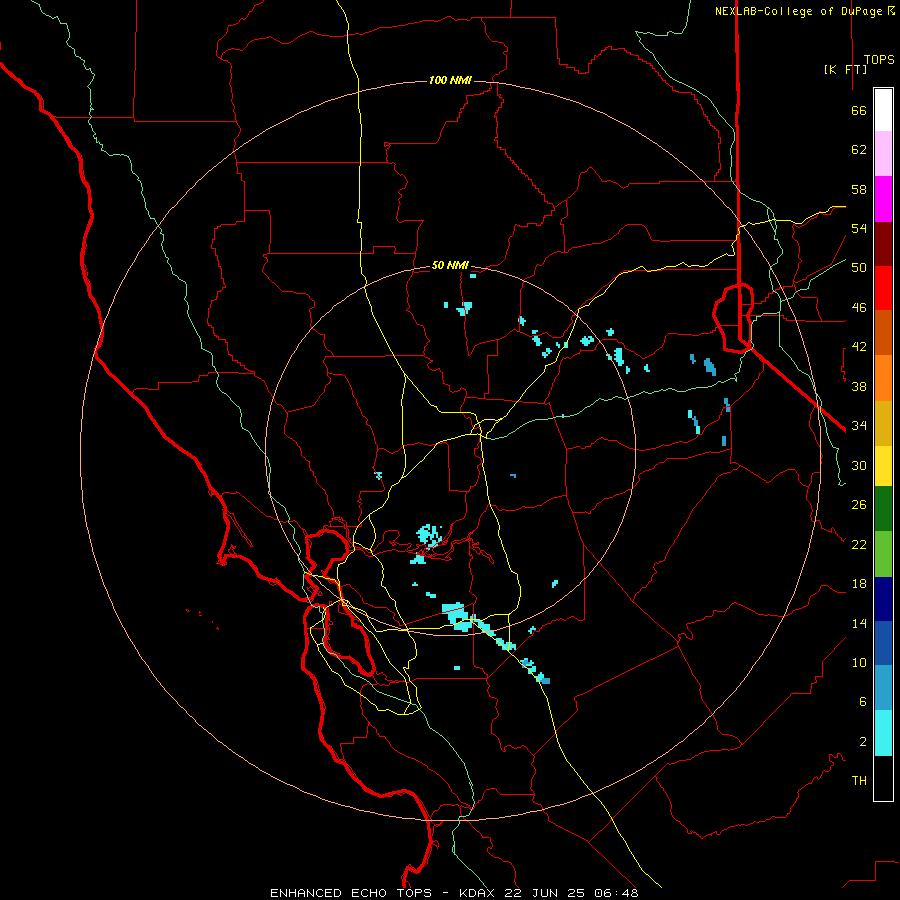Click the "18" scale label

(x=859, y=584)
